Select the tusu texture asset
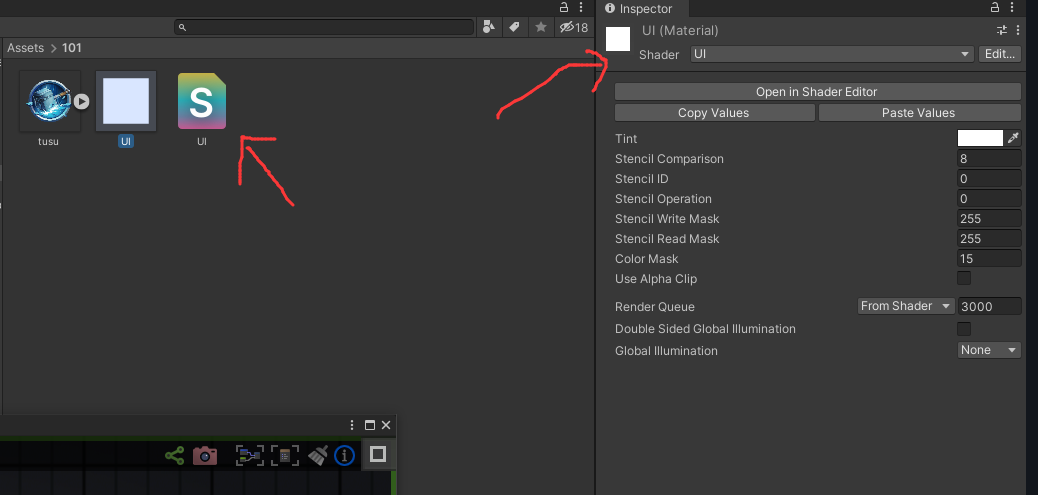The image size is (1038, 495). click(x=49, y=101)
